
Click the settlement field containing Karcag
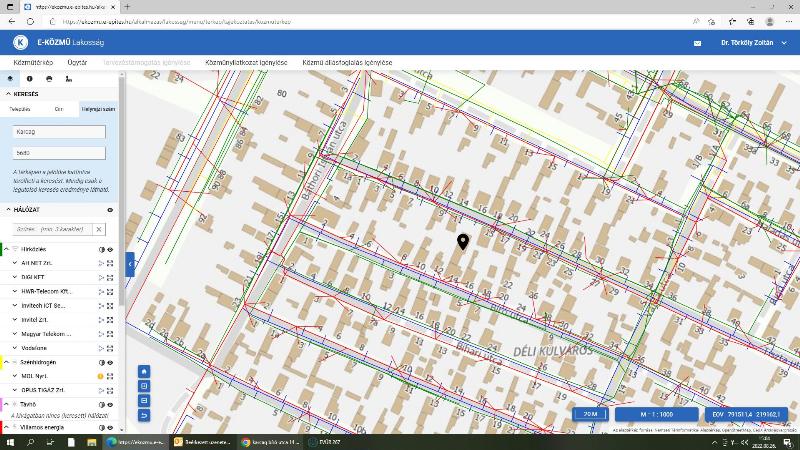pos(59,132)
